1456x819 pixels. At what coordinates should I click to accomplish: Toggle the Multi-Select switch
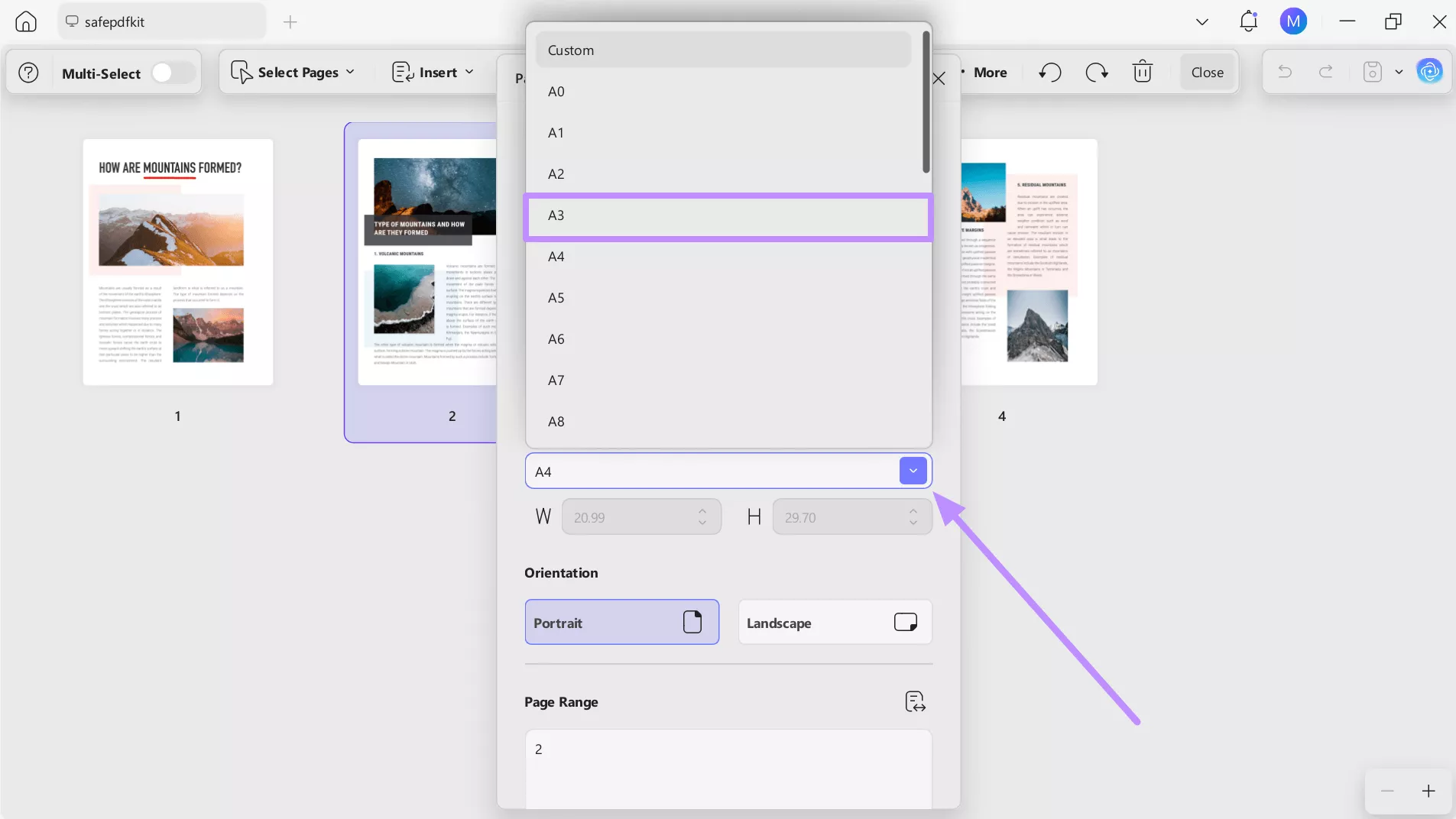(172, 73)
